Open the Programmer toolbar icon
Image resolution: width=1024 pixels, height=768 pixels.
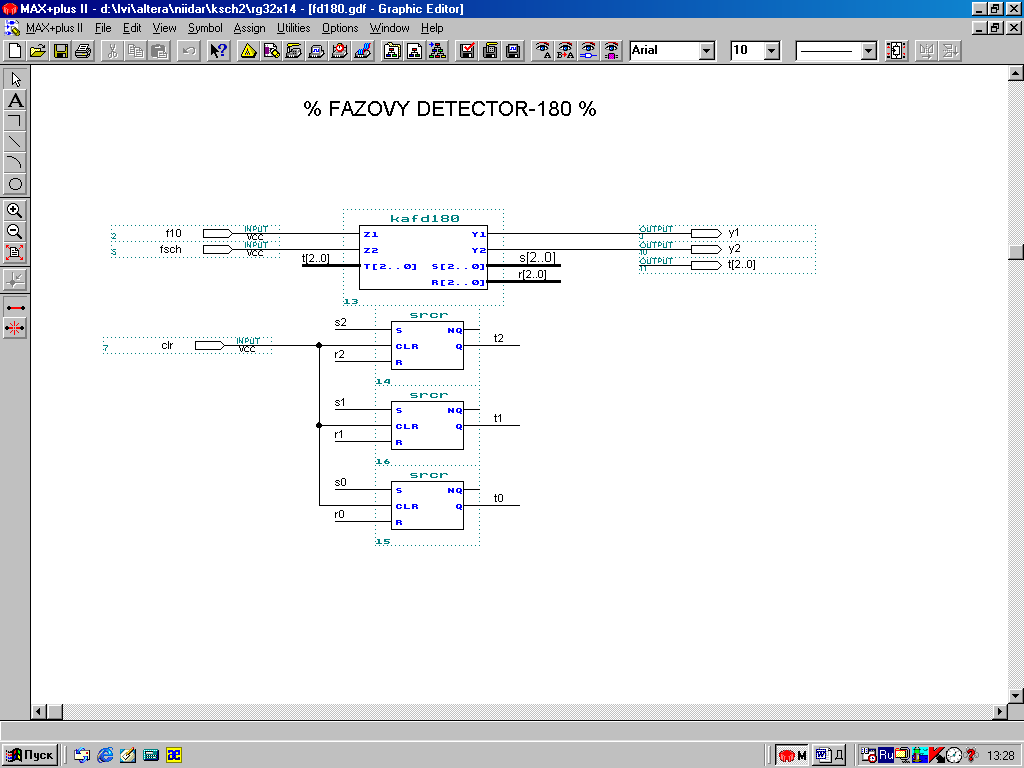tap(362, 50)
